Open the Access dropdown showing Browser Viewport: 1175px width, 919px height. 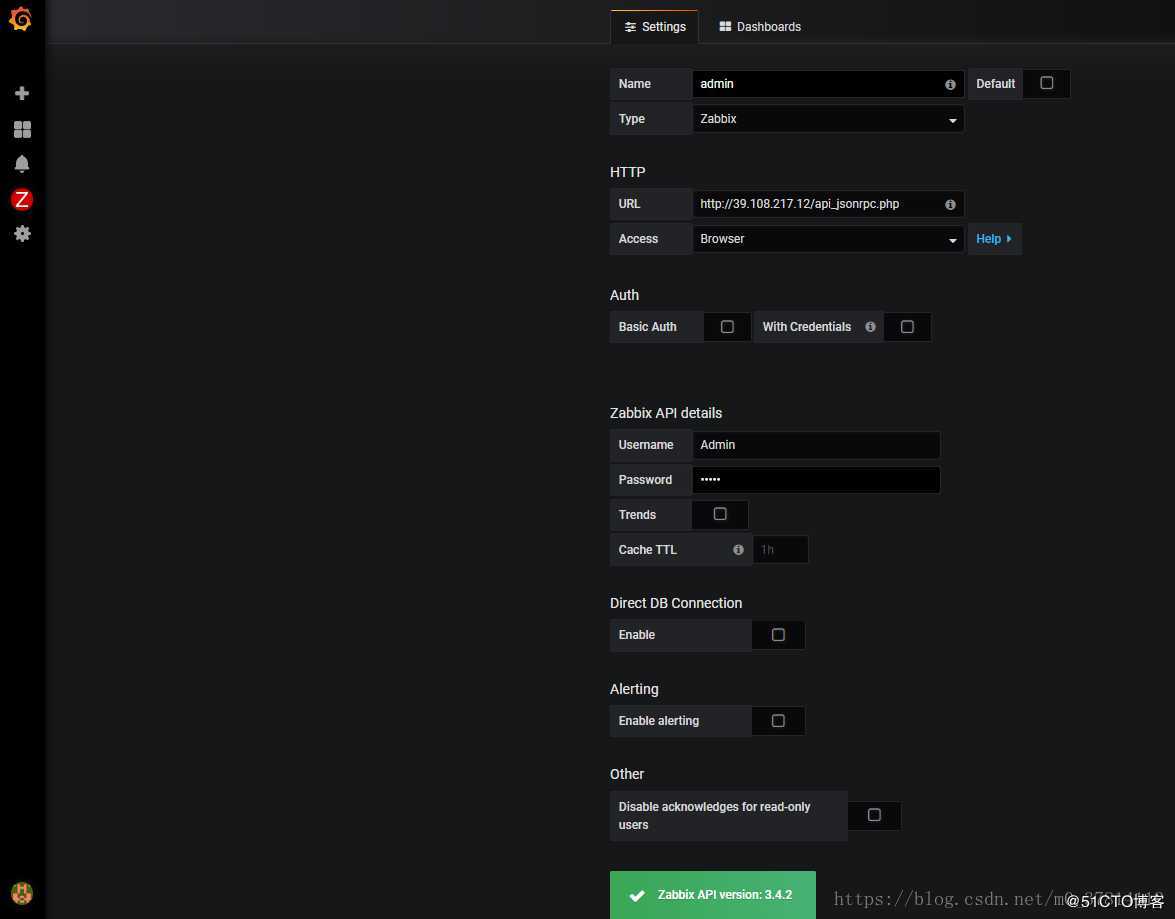tap(828, 239)
